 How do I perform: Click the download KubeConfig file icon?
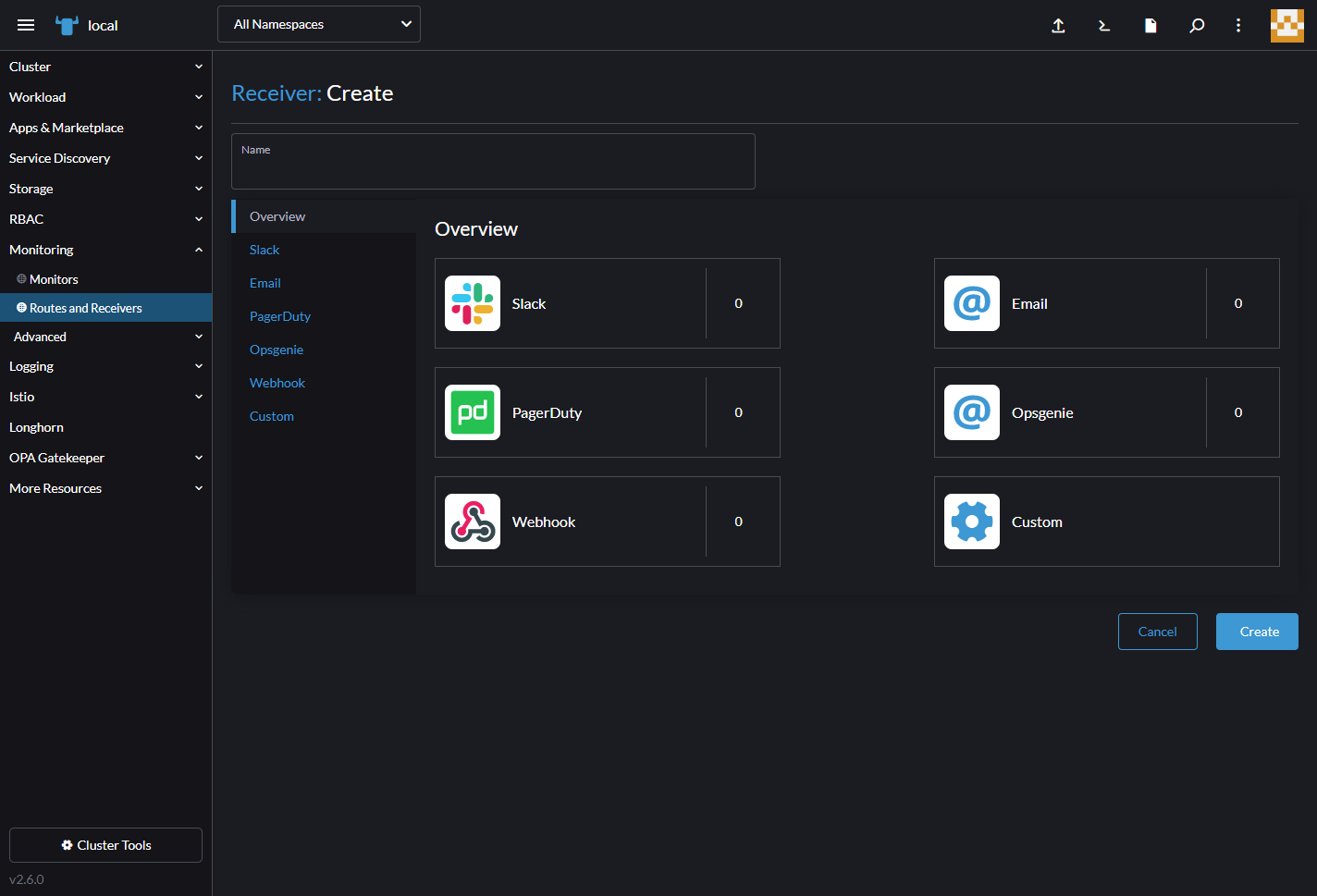click(x=1151, y=26)
